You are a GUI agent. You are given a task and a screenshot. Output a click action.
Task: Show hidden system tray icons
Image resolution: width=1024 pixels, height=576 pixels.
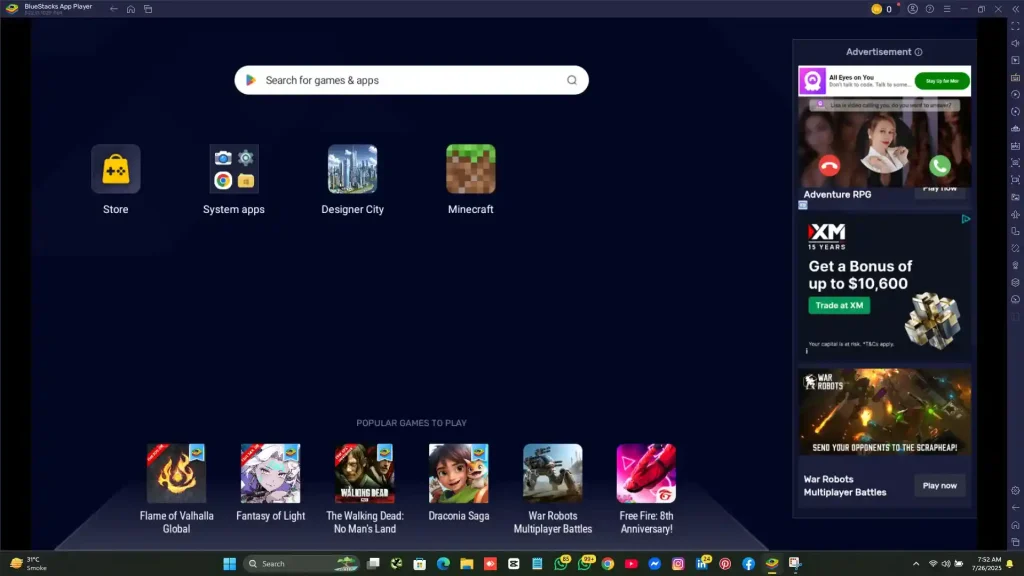point(916,564)
